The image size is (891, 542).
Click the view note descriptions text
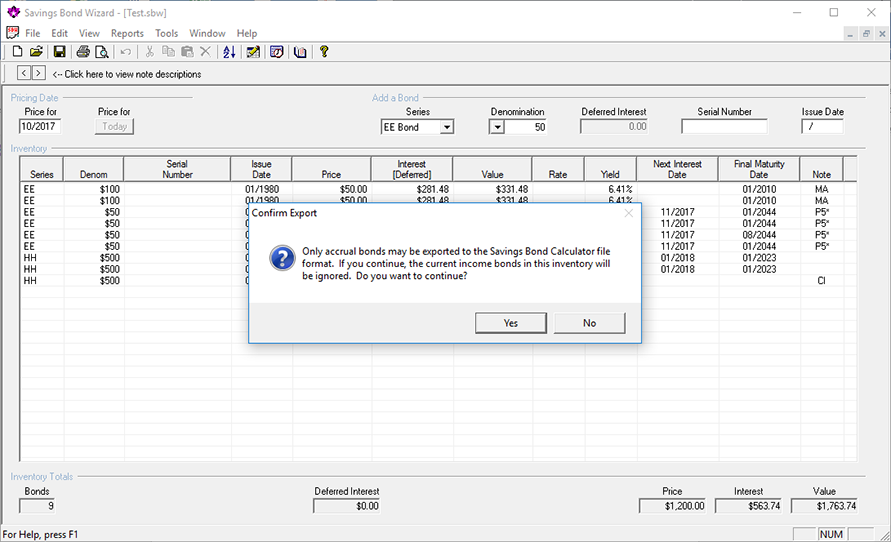coord(127,74)
